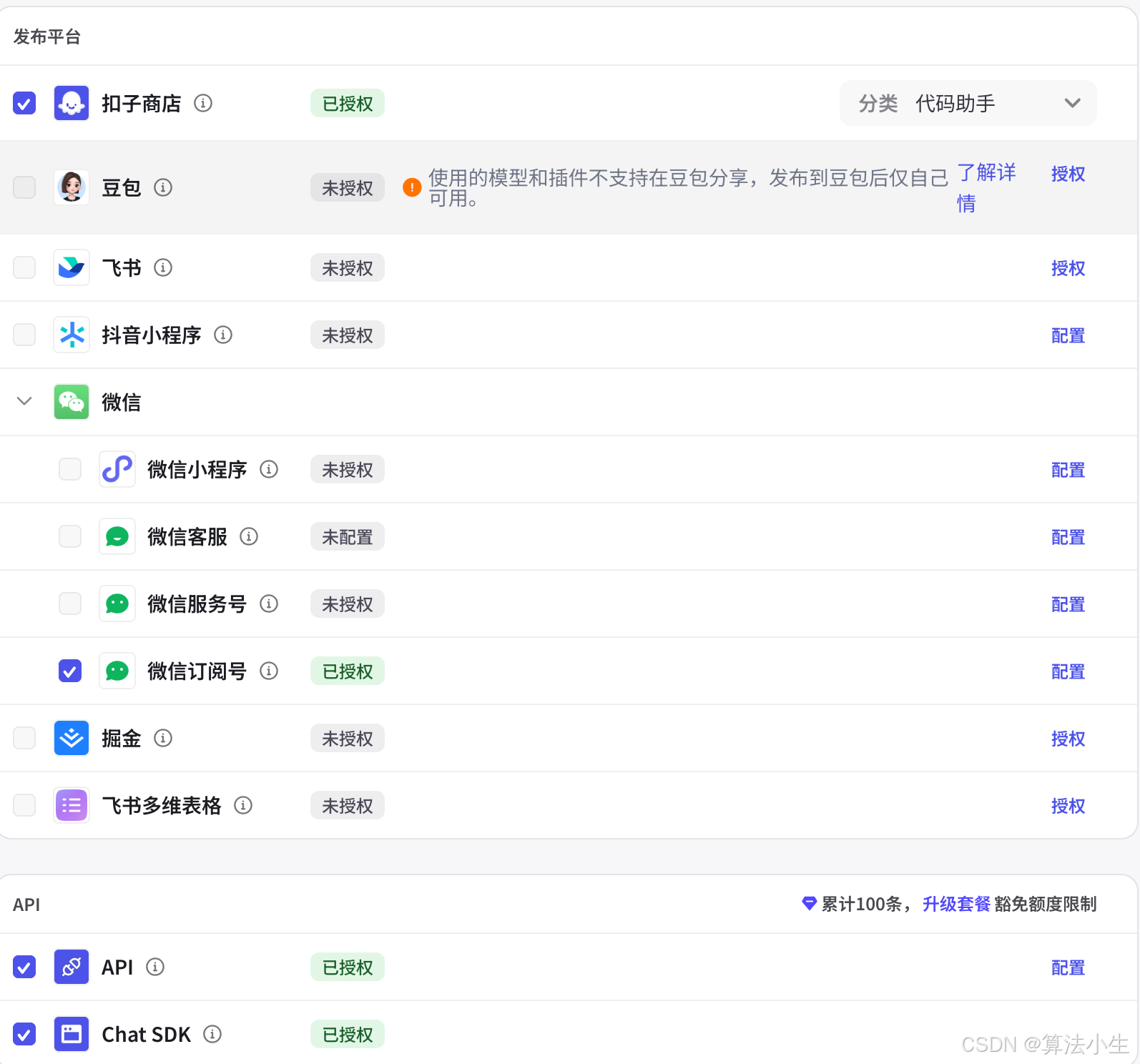Check the 抖音小程序 checkbox
Image resolution: width=1140 pixels, height=1064 pixels.
(x=24, y=335)
